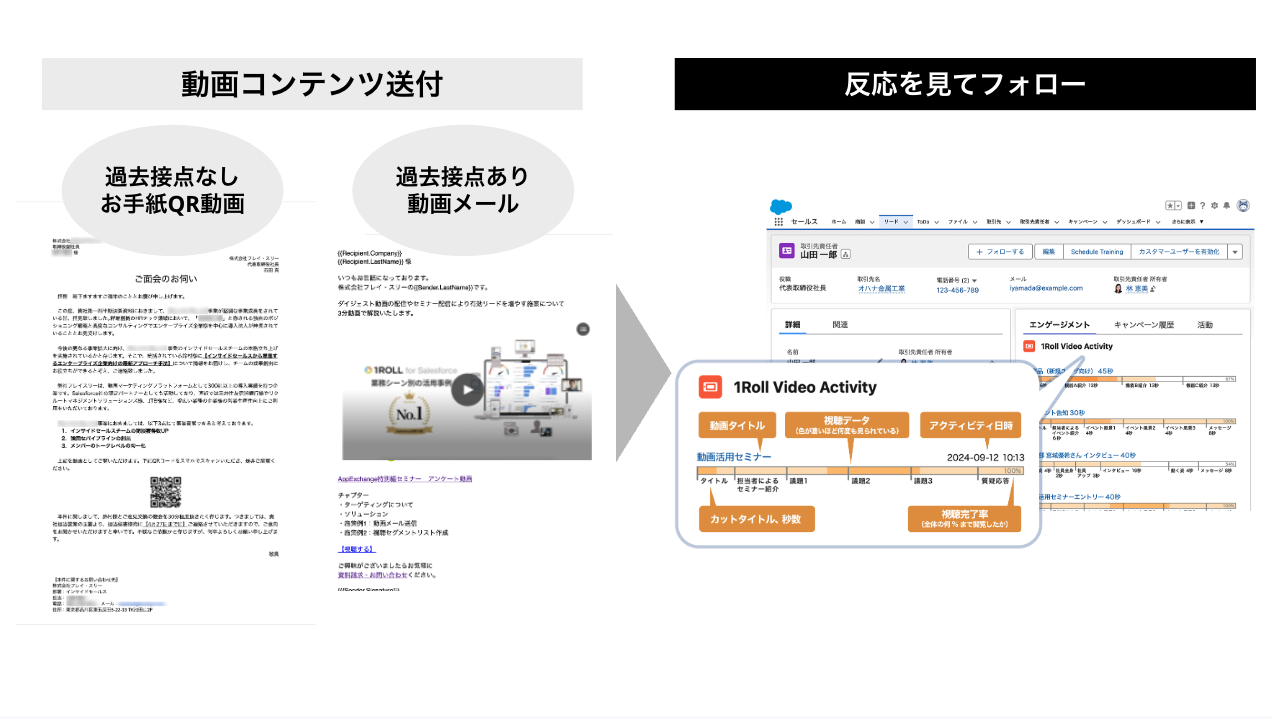Click the purple contact record icon beside 山田一郎
This screenshot has width=1272, height=719.
click(787, 250)
